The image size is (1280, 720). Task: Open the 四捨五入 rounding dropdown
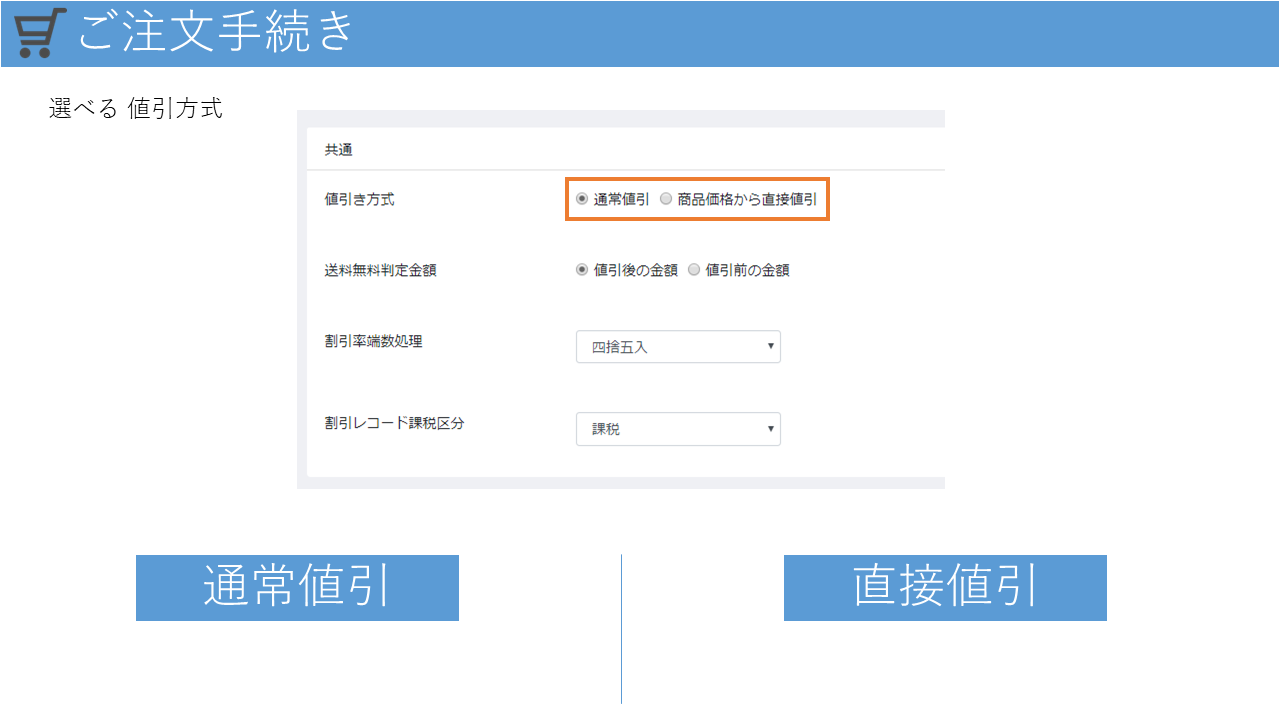[x=678, y=346]
